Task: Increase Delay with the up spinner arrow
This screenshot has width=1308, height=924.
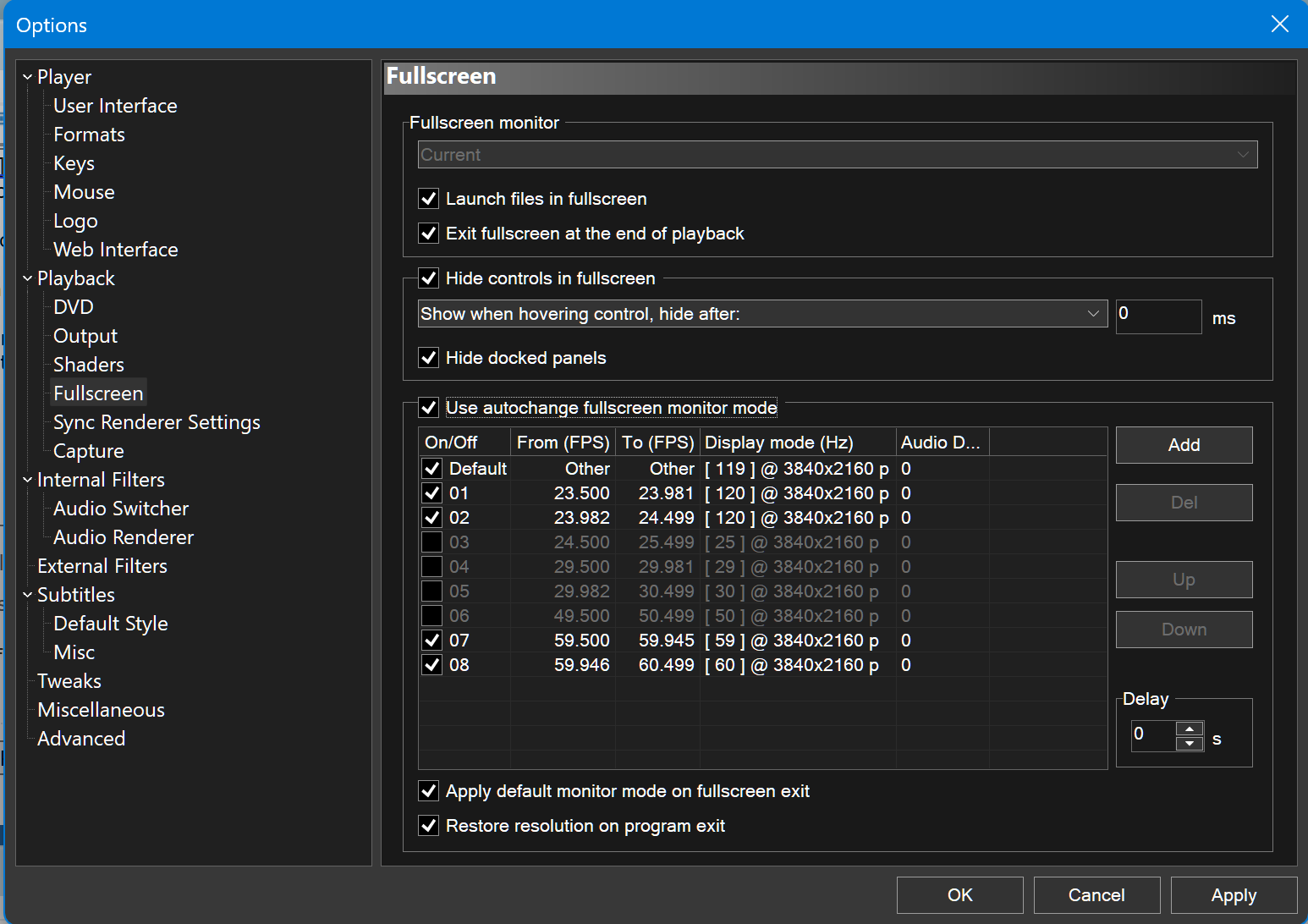Action: [x=1190, y=729]
